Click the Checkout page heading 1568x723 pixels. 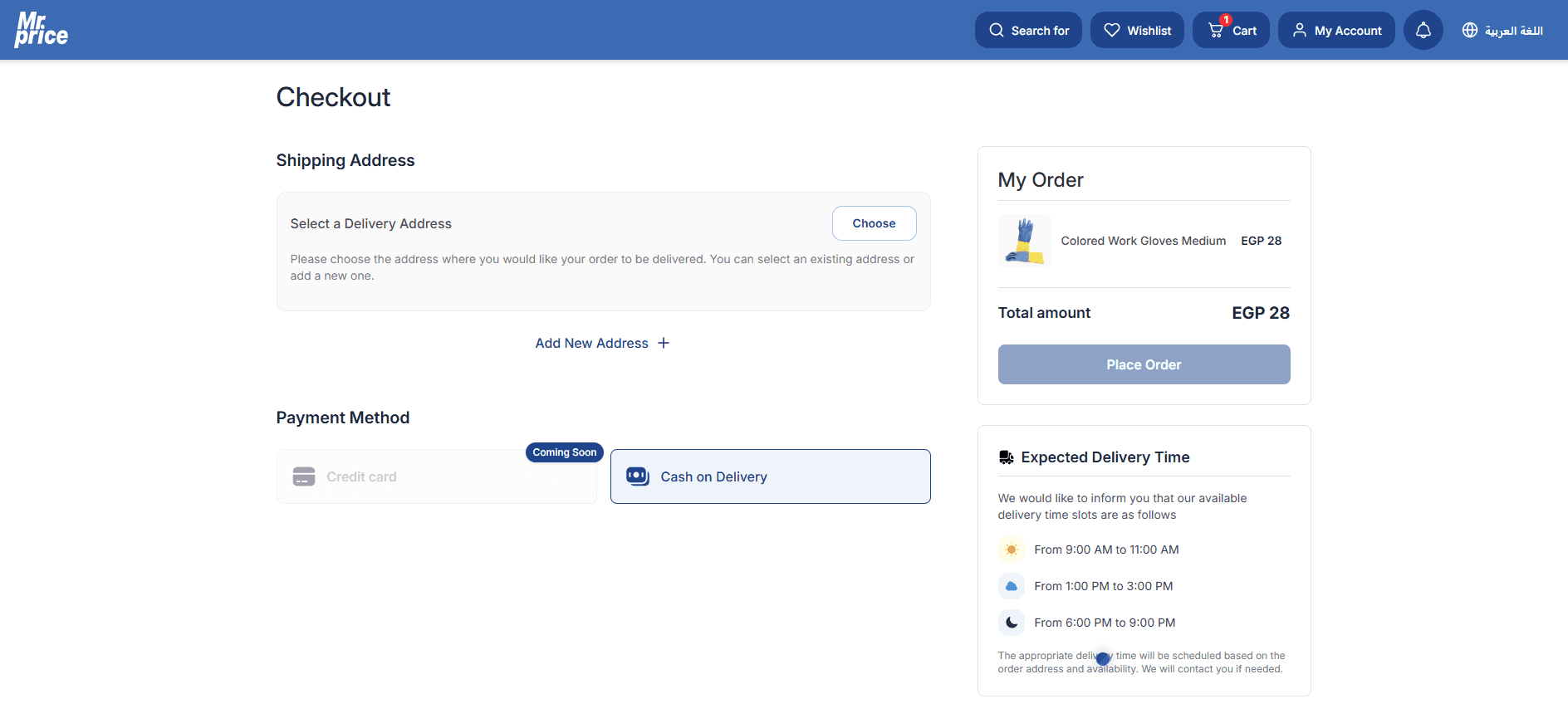coord(333,97)
